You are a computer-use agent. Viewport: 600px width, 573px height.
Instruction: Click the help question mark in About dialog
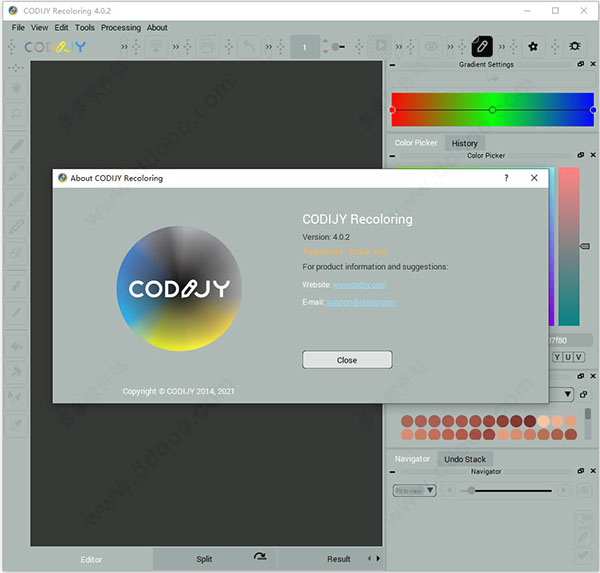(506, 178)
